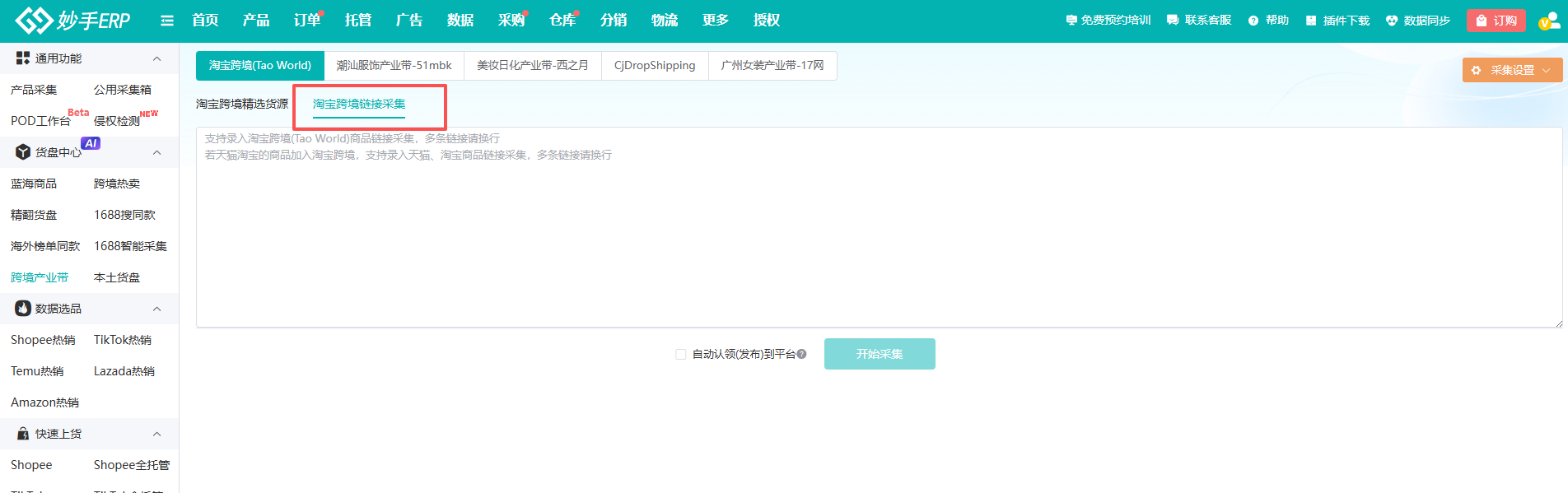Open the 产品 menu
This screenshot has height=493, width=1568.
256,21
